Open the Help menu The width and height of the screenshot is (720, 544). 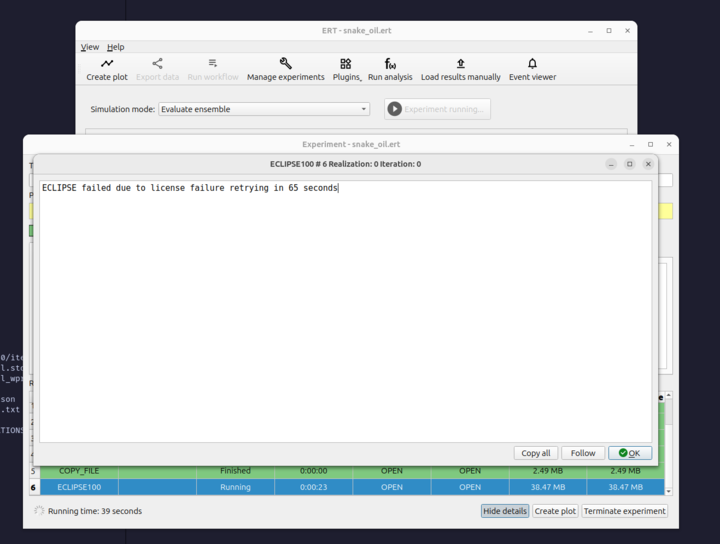coord(116,47)
